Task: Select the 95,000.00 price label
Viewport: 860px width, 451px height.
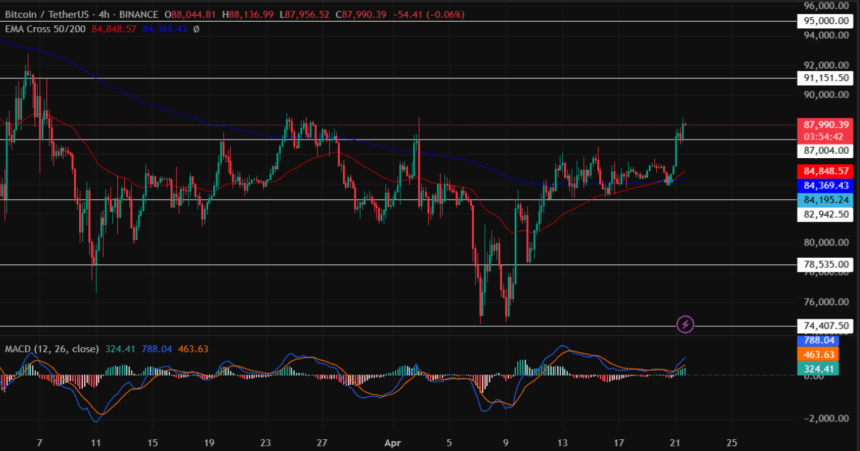Action: 825,21
